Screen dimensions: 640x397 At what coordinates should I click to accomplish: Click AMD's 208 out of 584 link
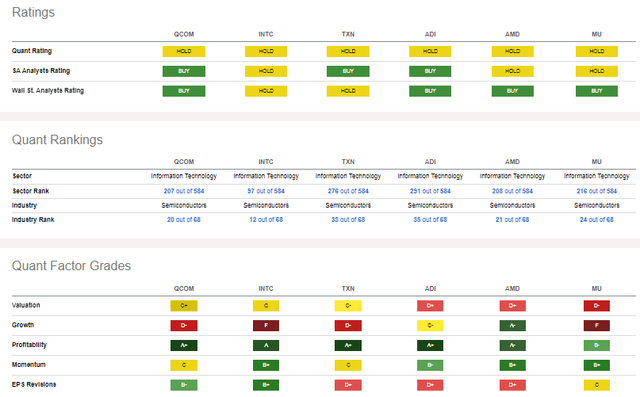(x=512, y=191)
